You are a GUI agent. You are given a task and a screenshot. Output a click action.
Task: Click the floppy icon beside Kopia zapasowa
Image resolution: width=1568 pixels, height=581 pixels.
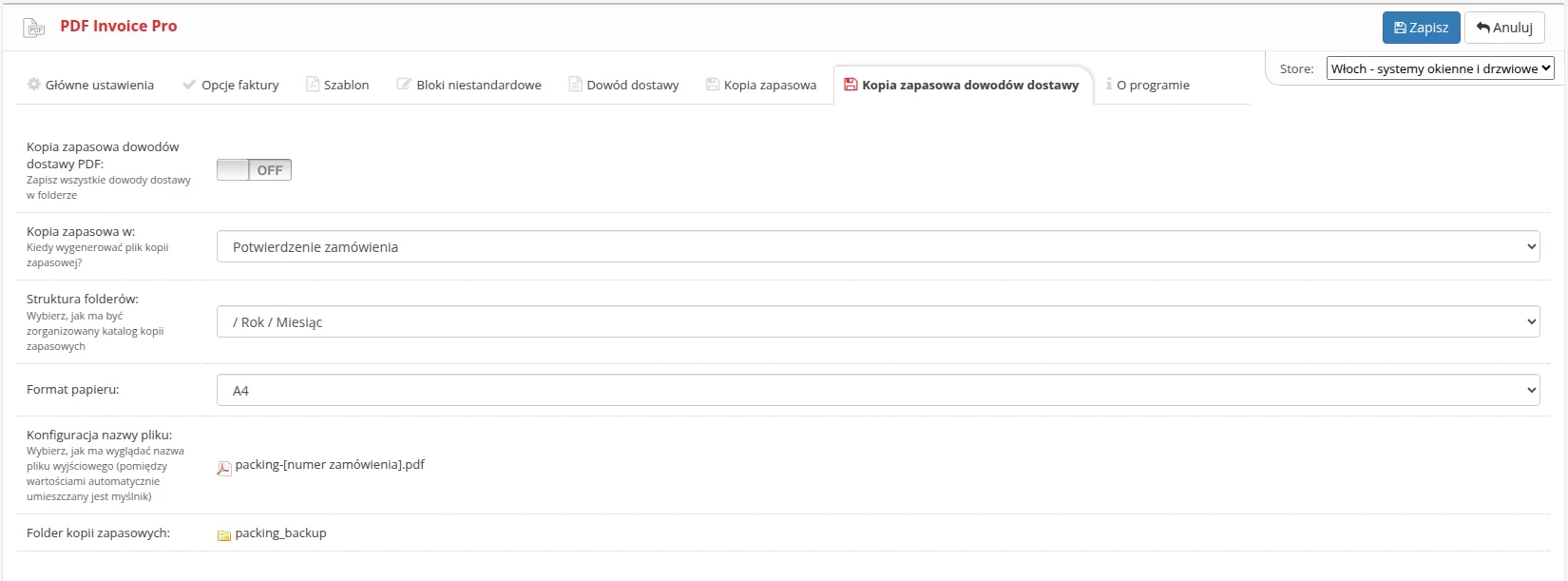[x=712, y=85]
